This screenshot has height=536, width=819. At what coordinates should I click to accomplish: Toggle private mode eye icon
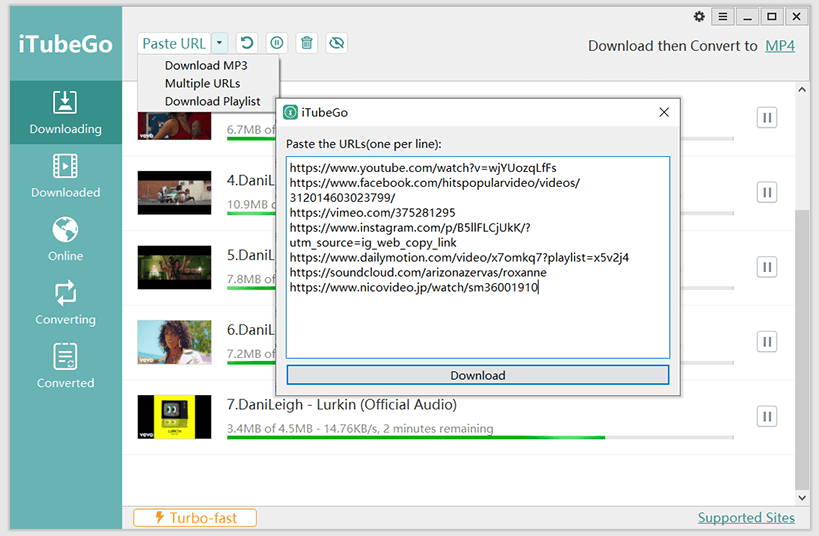click(337, 43)
